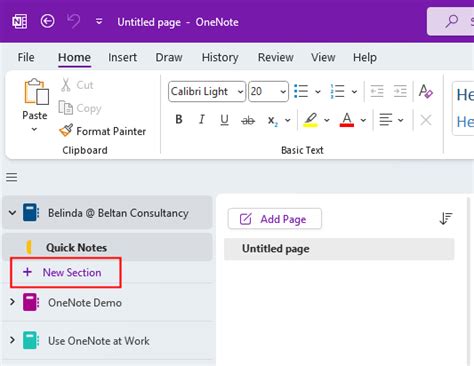
Task: Expand the Paste options arrow
Action: pos(34,129)
